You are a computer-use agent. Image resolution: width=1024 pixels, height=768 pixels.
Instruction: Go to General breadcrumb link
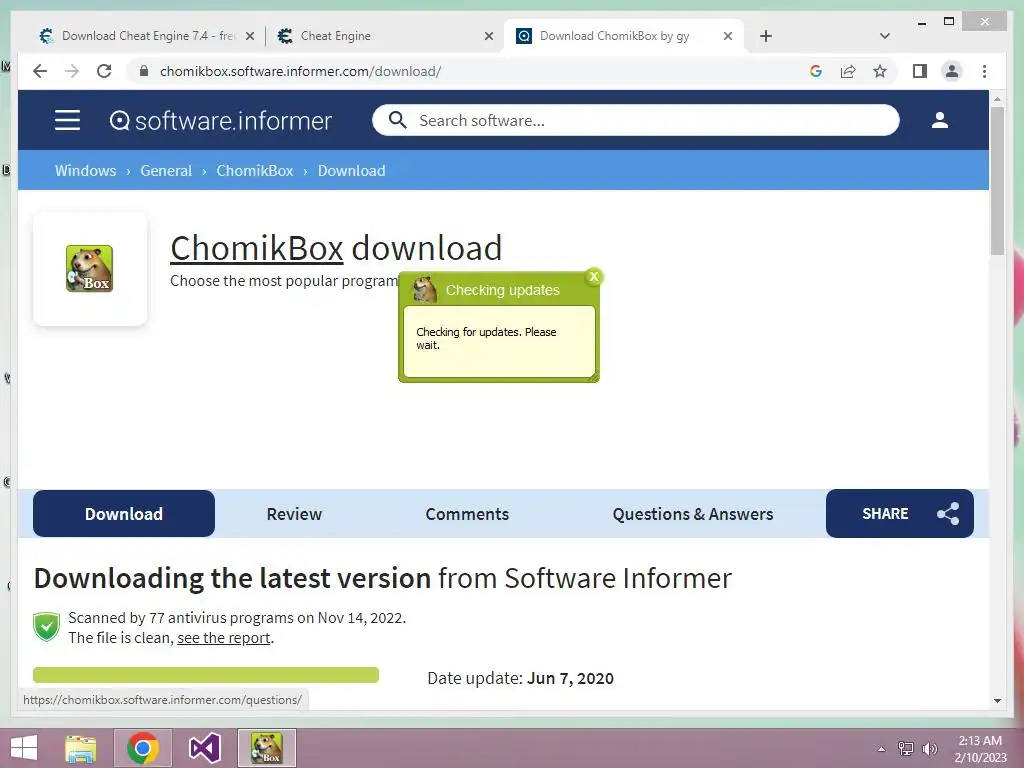(166, 170)
